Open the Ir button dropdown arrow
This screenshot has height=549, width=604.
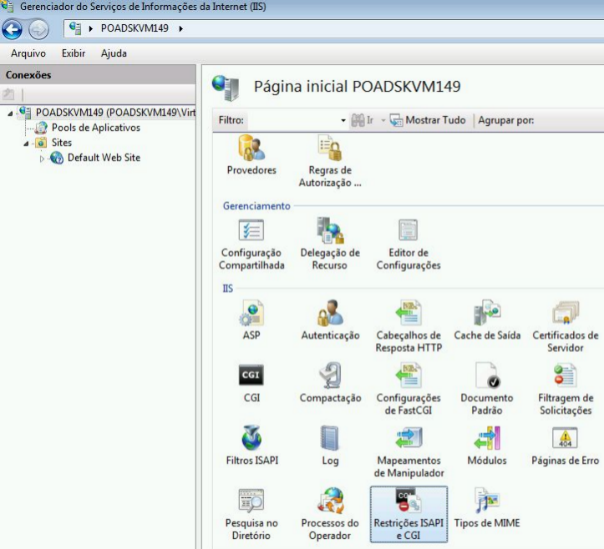click(383, 121)
